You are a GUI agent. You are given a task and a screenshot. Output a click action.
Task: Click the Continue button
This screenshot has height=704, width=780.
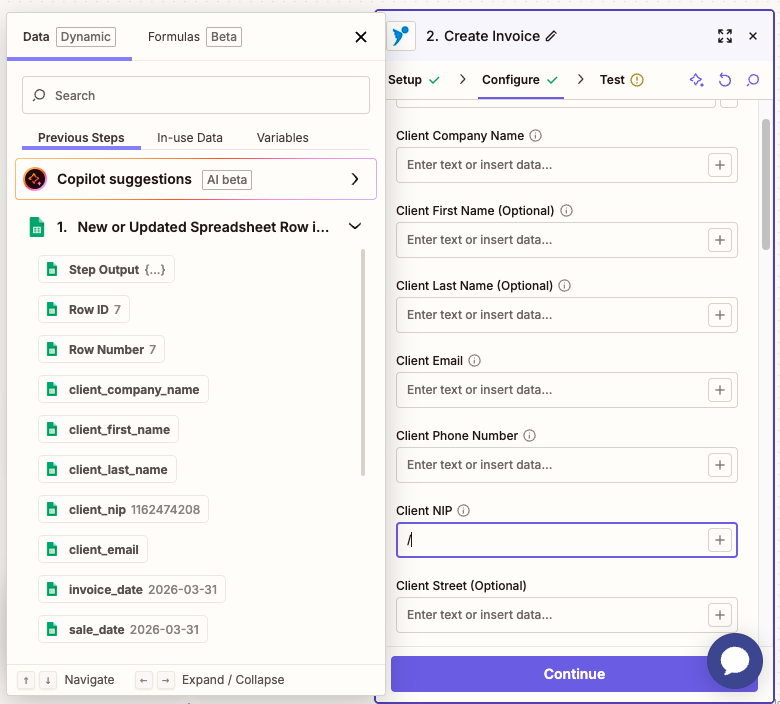point(574,674)
